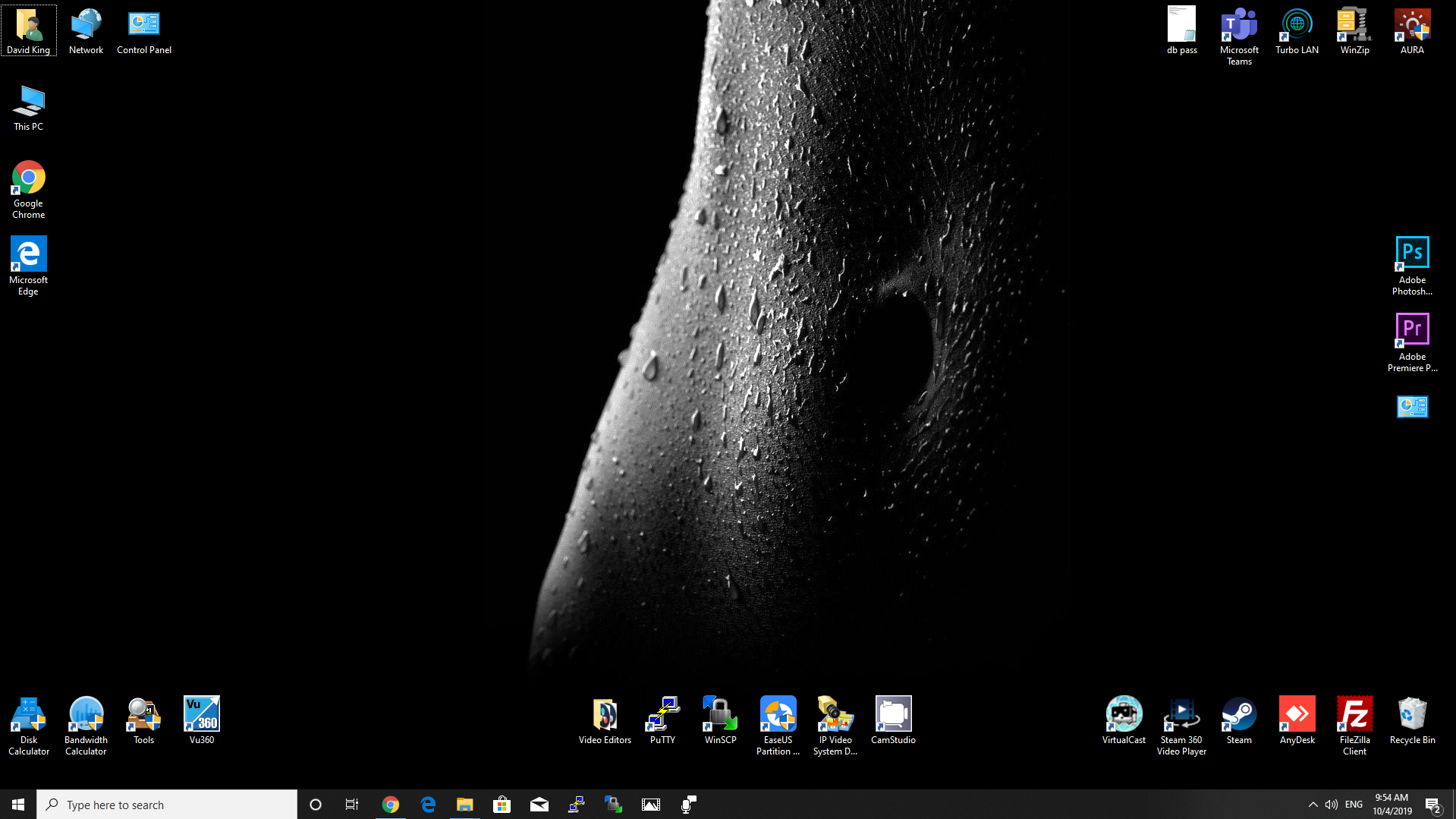Click the db pass text file
Image resolution: width=1456 pixels, height=819 pixels.
pos(1181,30)
